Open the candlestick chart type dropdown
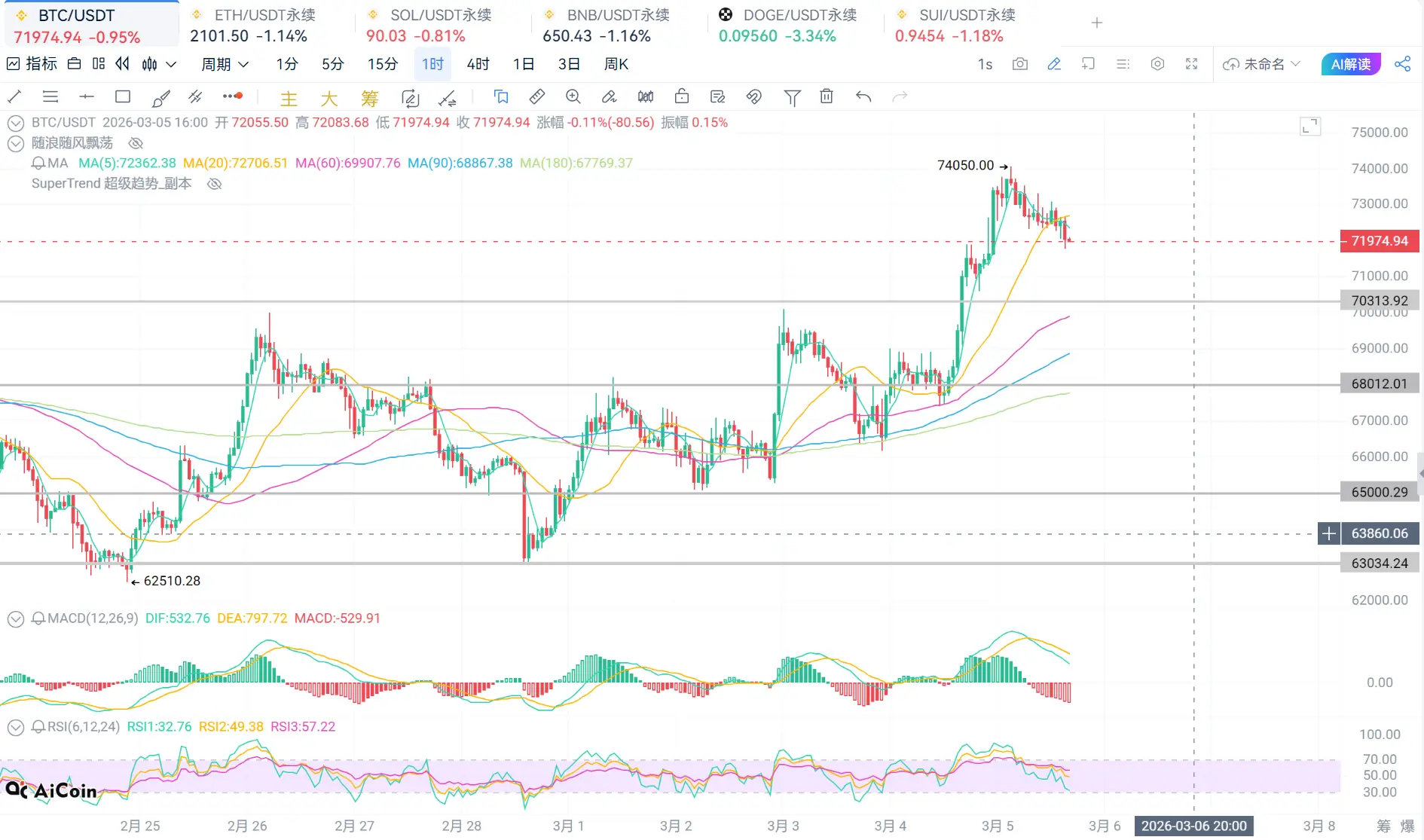Viewport: 1424px width, 840px height. [x=159, y=64]
